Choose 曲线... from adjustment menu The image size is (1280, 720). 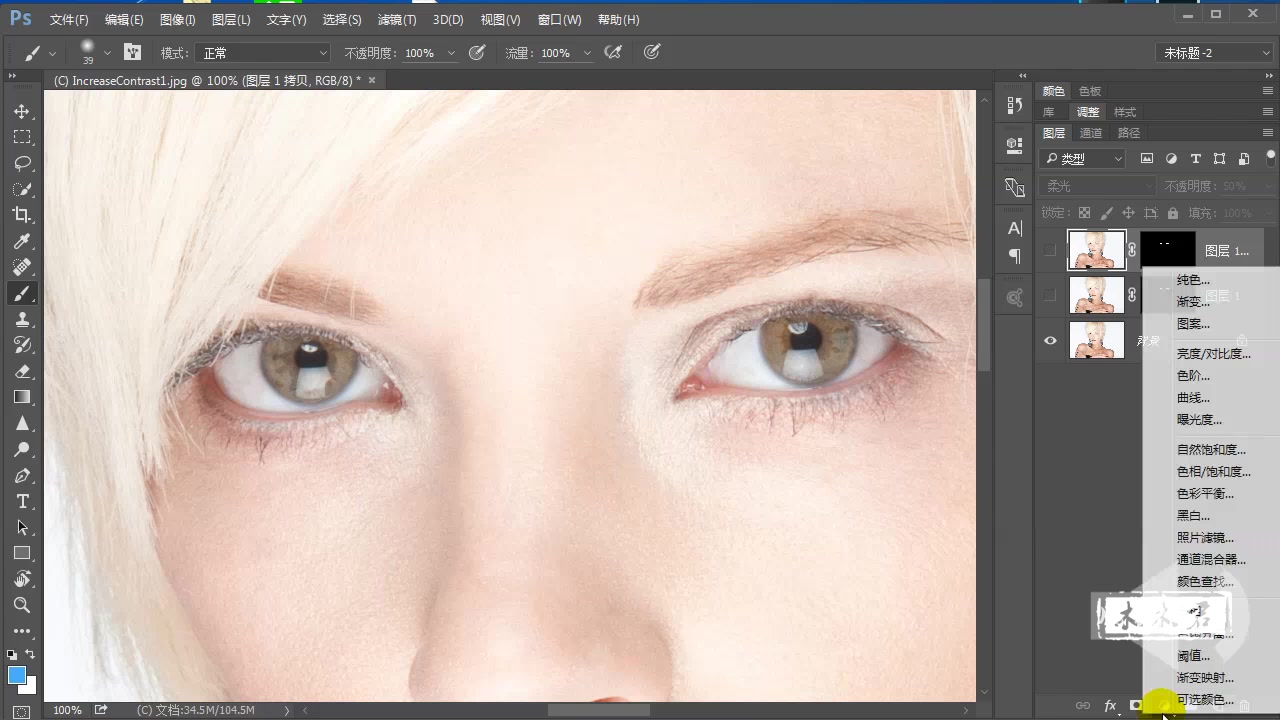[1193, 398]
